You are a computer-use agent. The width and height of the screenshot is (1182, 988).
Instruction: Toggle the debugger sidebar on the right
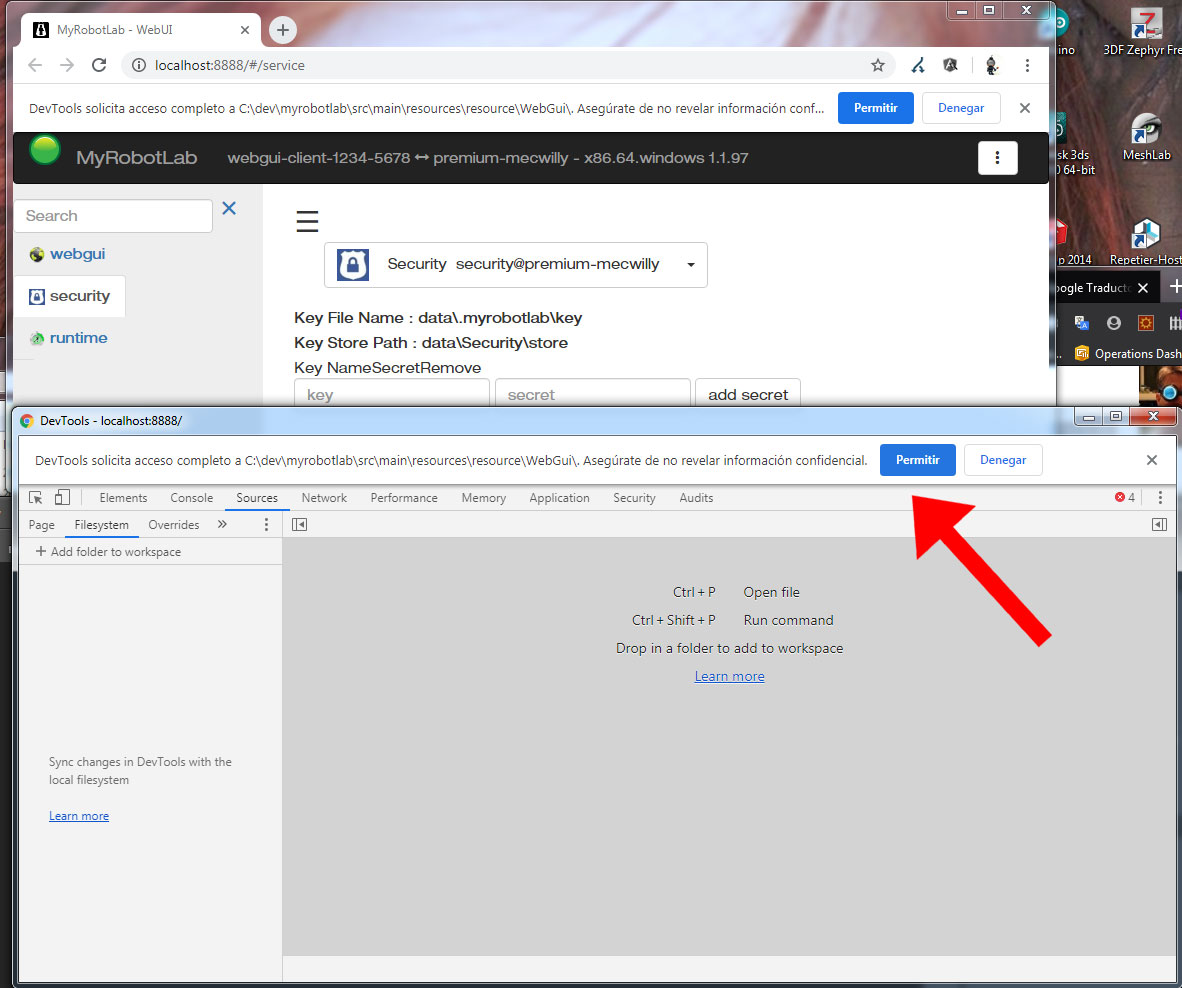click(1159, 525)
